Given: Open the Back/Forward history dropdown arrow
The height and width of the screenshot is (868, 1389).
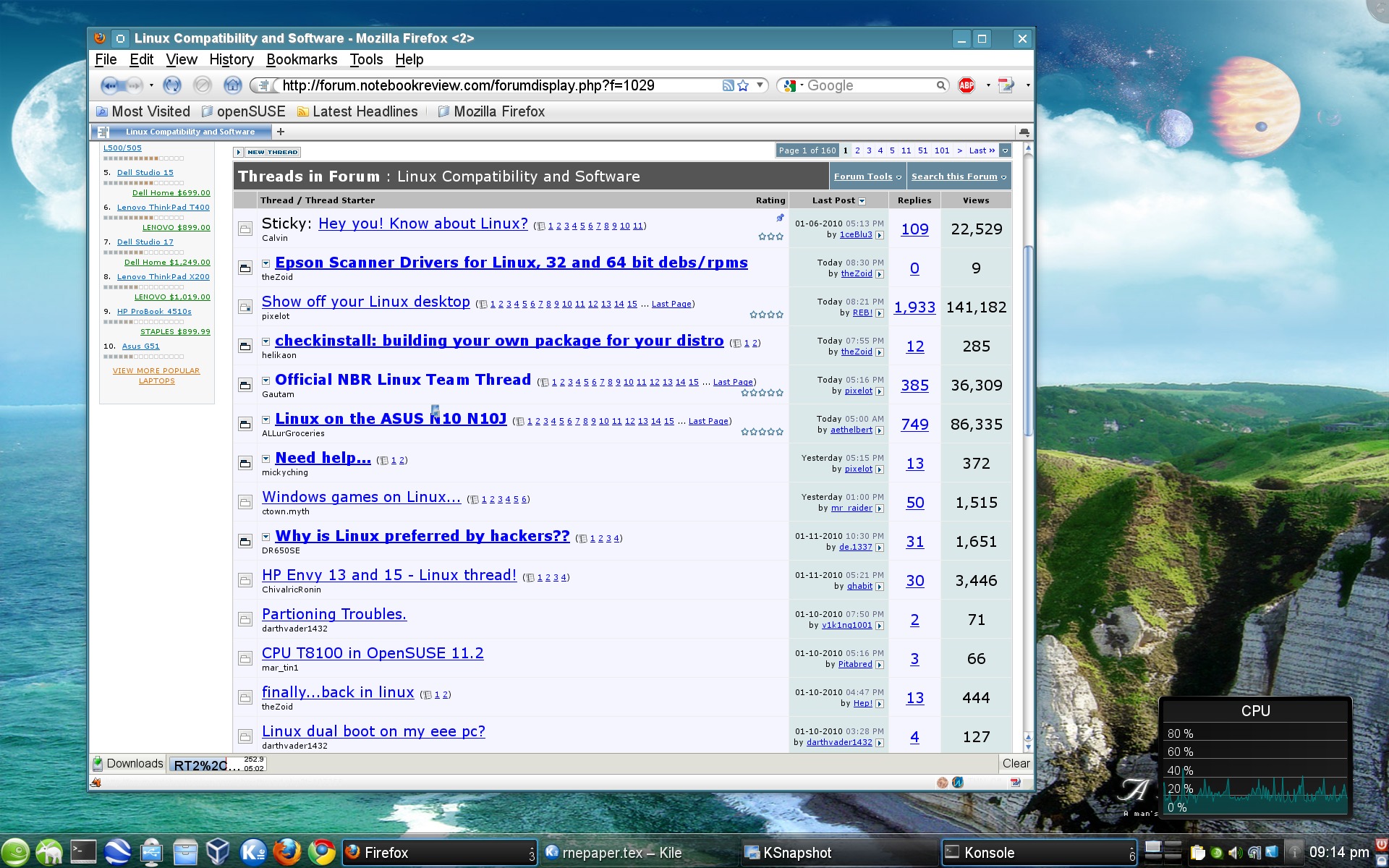Looking at the screenshot, I should tap(151, 85).
